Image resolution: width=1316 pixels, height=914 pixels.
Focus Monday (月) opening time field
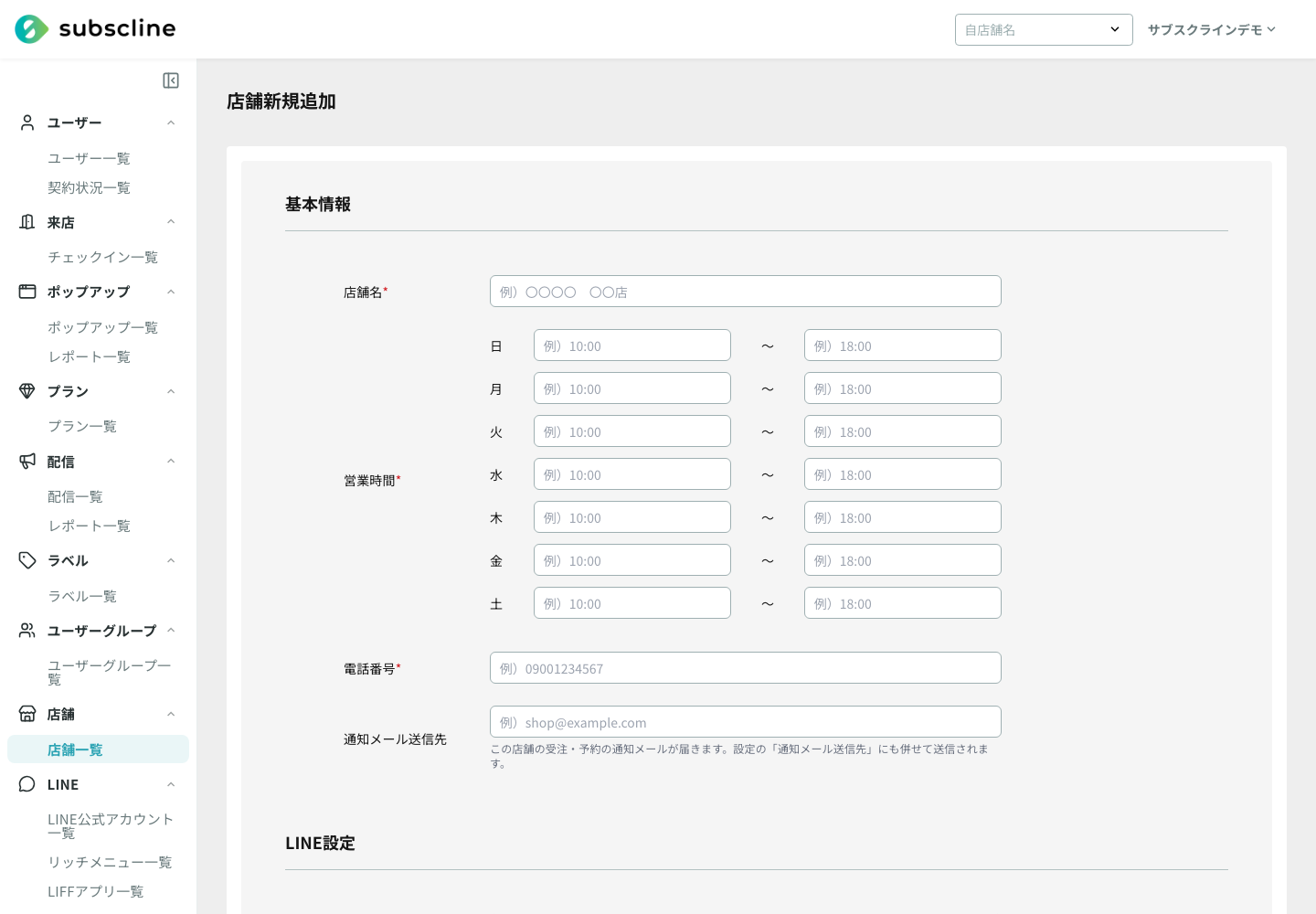point(632,388)
